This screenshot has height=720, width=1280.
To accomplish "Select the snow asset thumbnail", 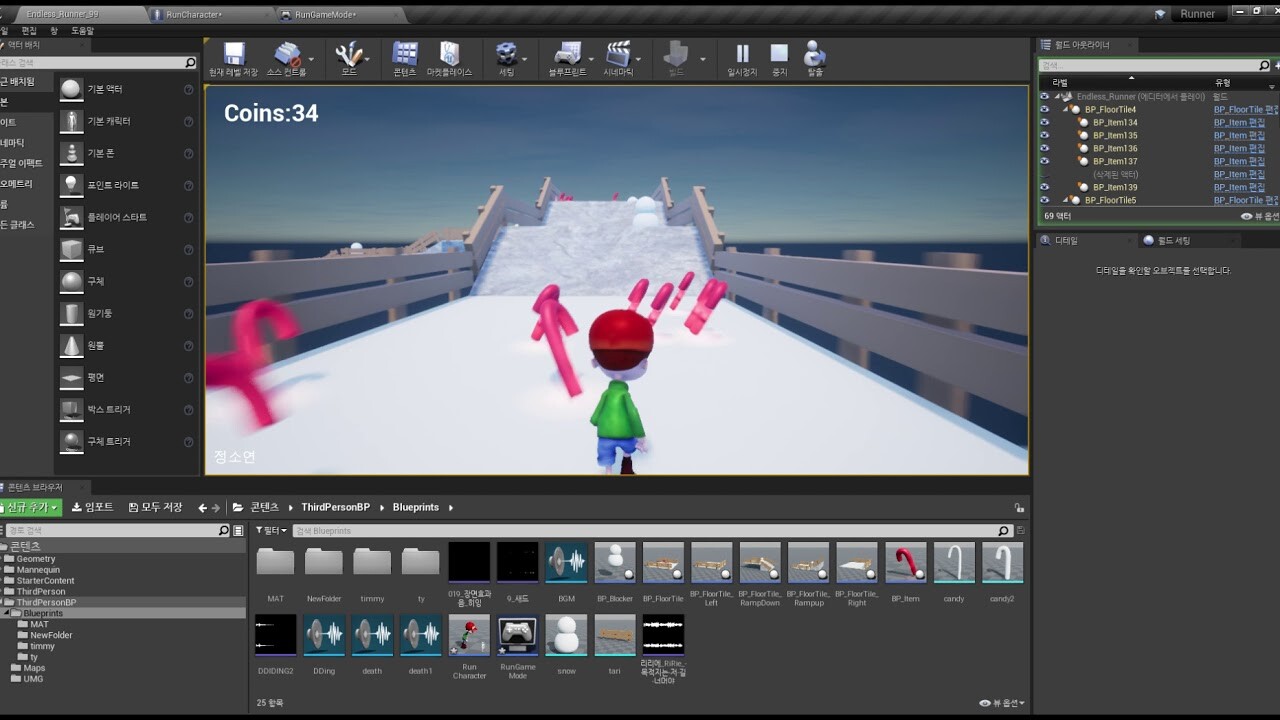I will tap(566, 636).
